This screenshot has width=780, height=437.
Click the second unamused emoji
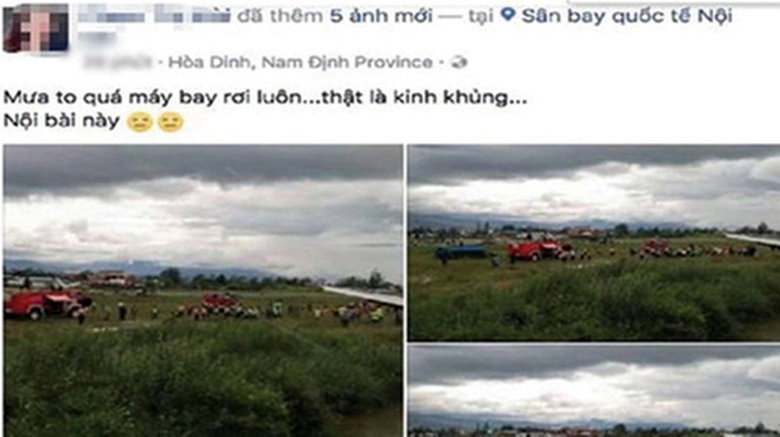[x=170, y=122]
